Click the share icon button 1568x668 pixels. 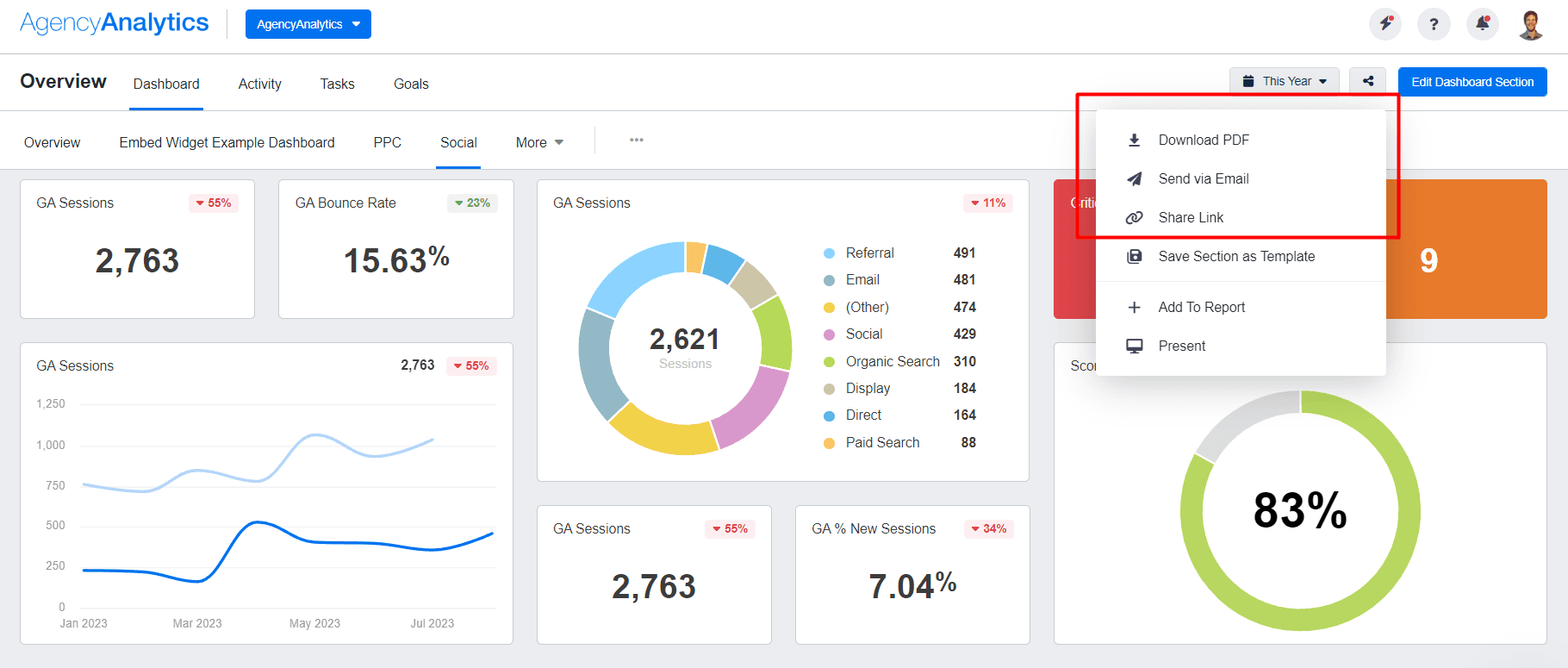pyautogui.click(x=1367, y=81)
